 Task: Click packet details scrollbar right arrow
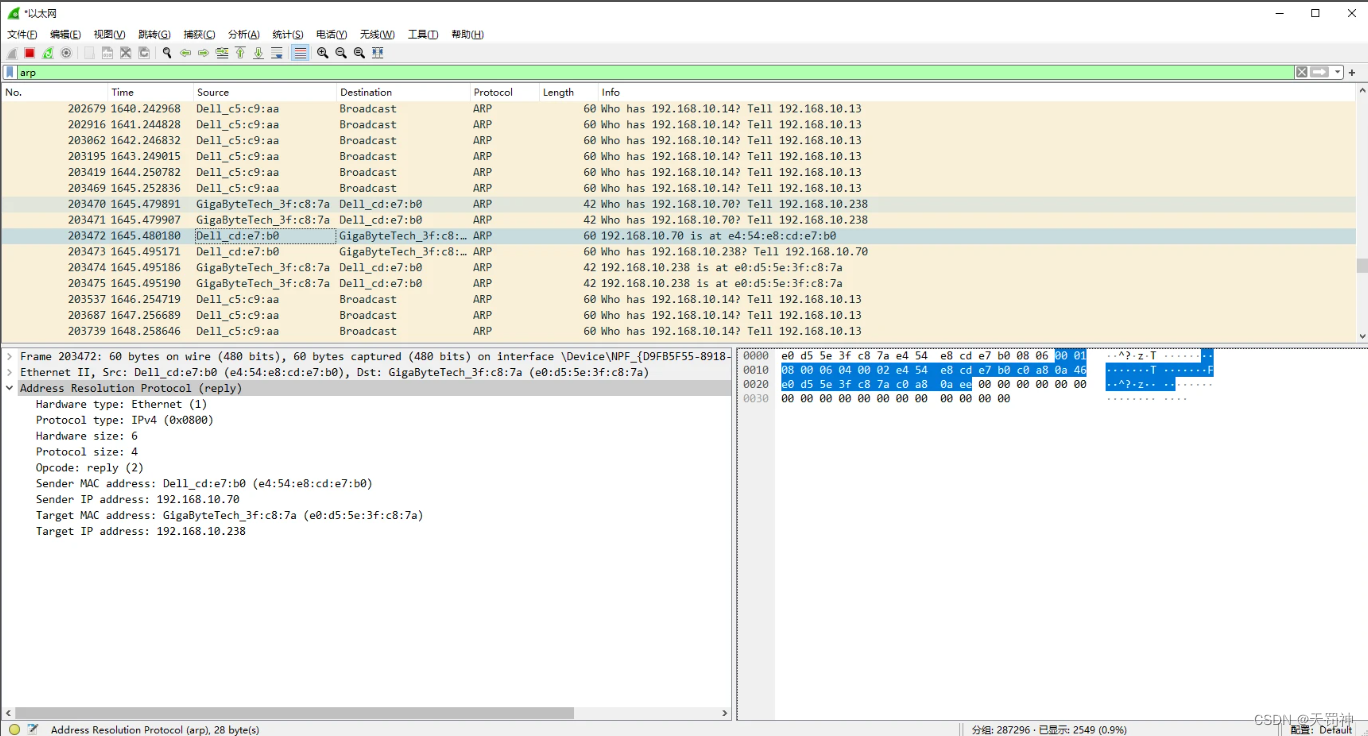[726, 713]
